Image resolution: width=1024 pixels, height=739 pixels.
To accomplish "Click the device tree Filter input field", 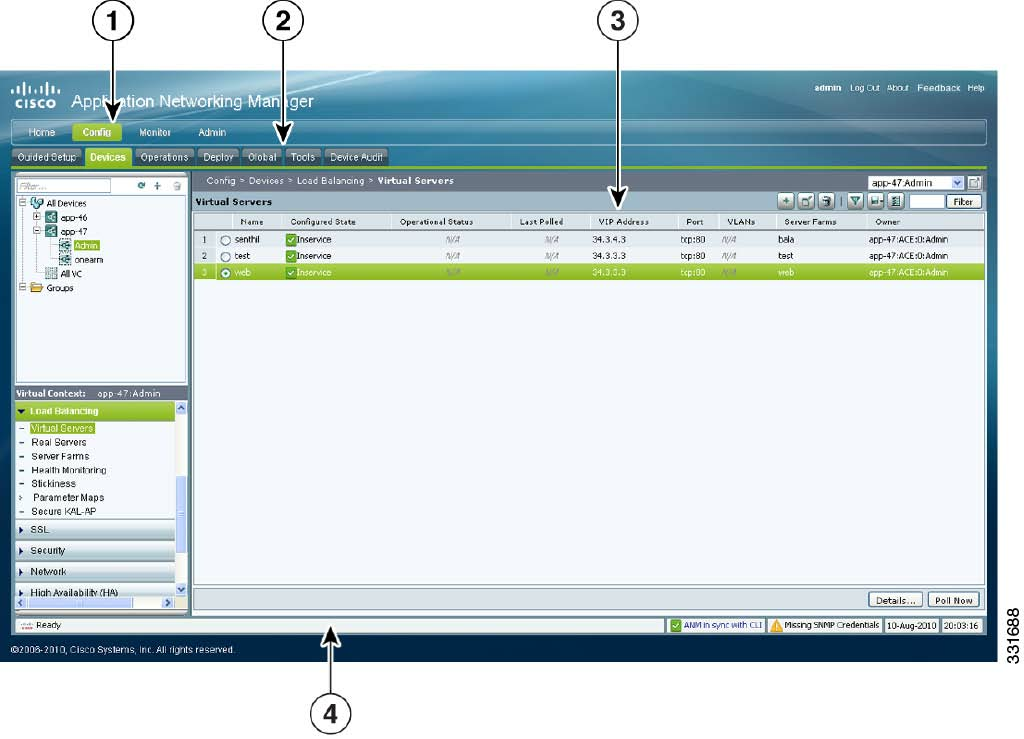I will tap(63, 186).
